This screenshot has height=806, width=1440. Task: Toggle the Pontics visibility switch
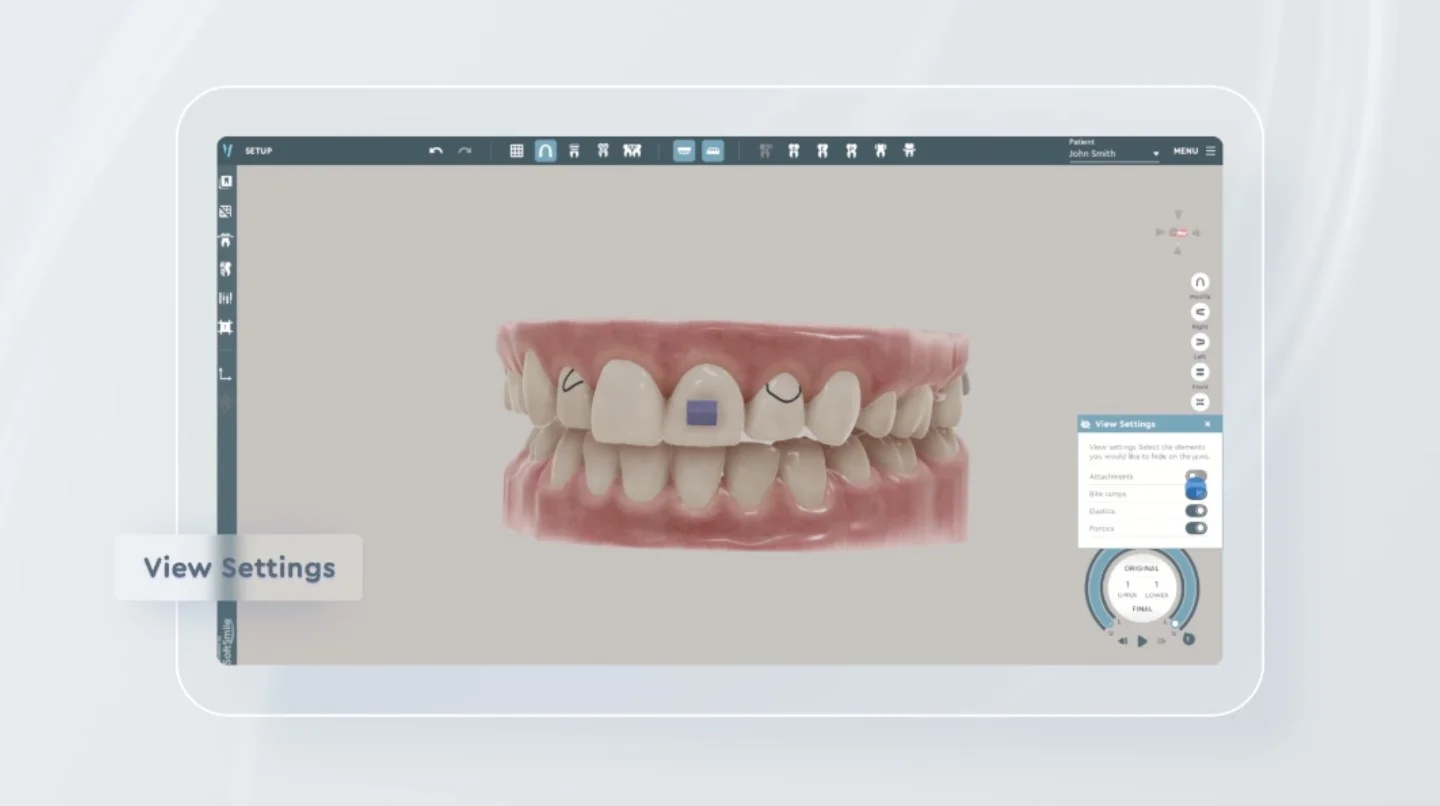point(1196,528)
